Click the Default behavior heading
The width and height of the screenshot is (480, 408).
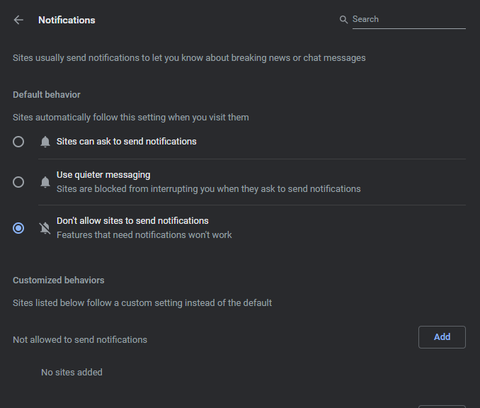46,95
